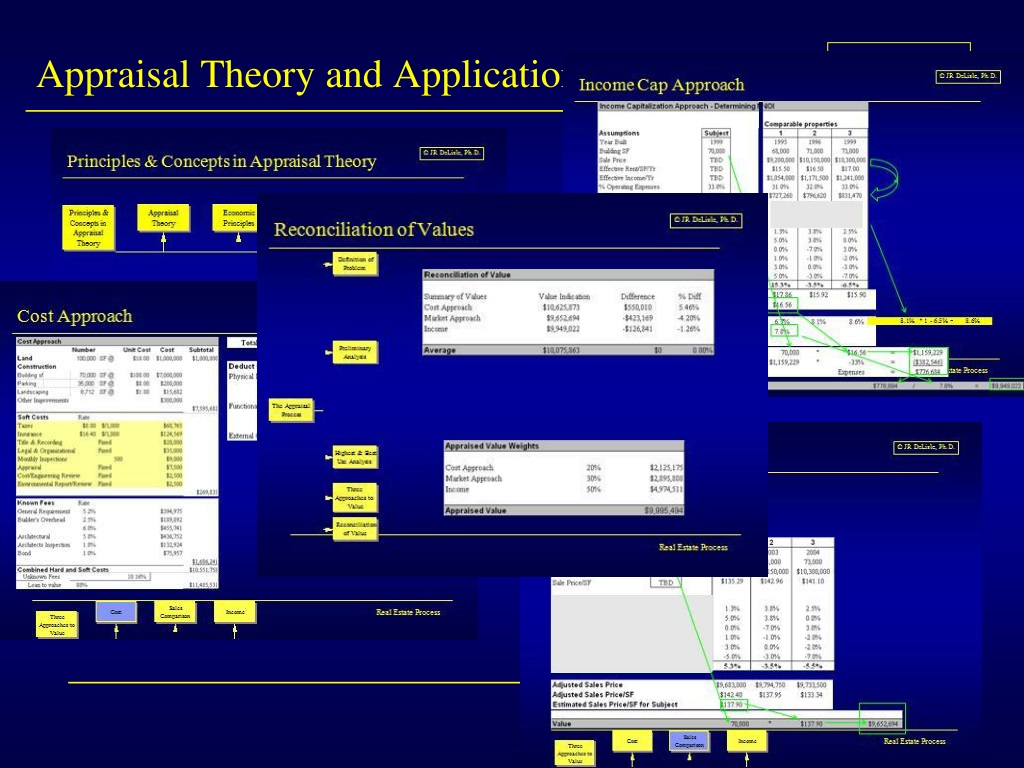Click the 'Reconciliation of Value' yellow box
Screen dimensions: 1024x768
(355, 528)
